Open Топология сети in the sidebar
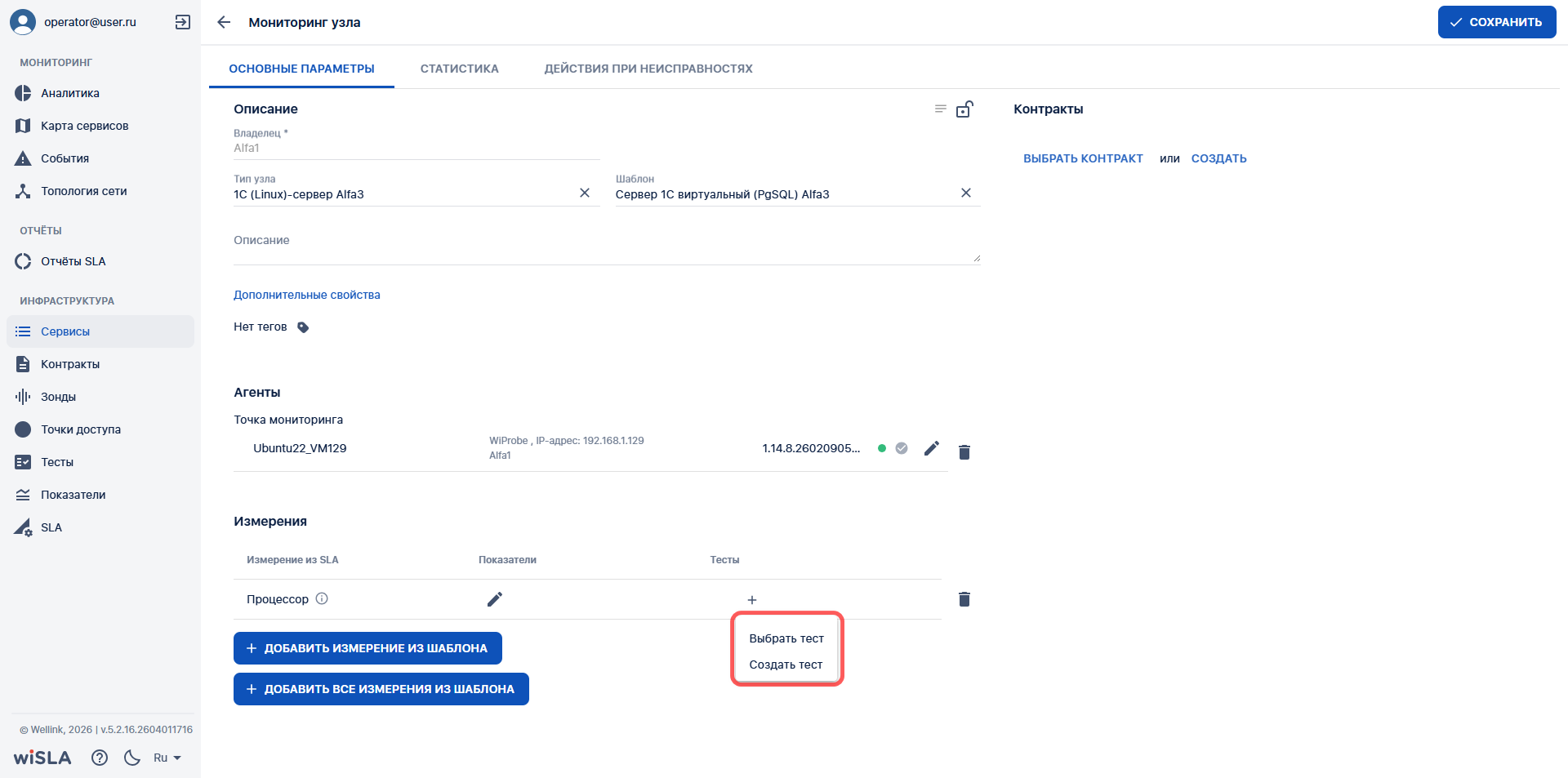Image resolution: width=1568 pixels, height=778 pixels. 100,191
